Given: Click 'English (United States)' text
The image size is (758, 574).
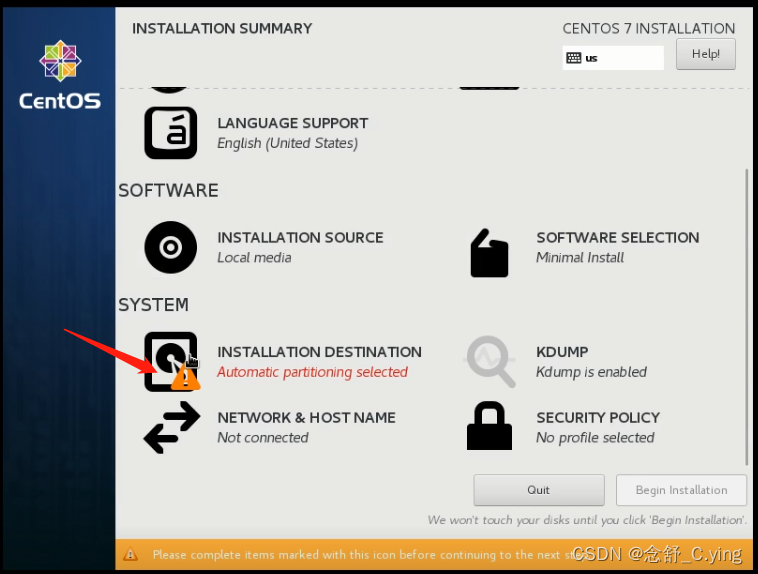Looking at the screenshot, I should [x=288, y=143].
